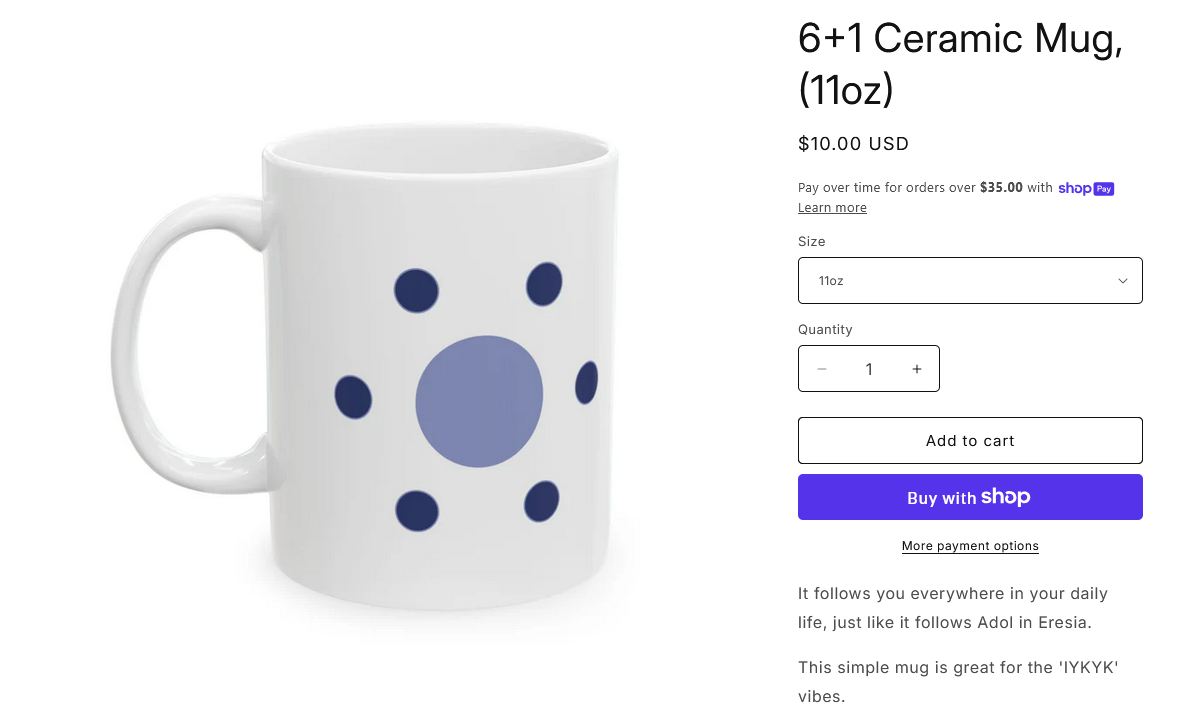Viewport: 1201px width, 723px height.
Task: Open the More payment options link
Action: pyautogui.click(x=969, y=546)
